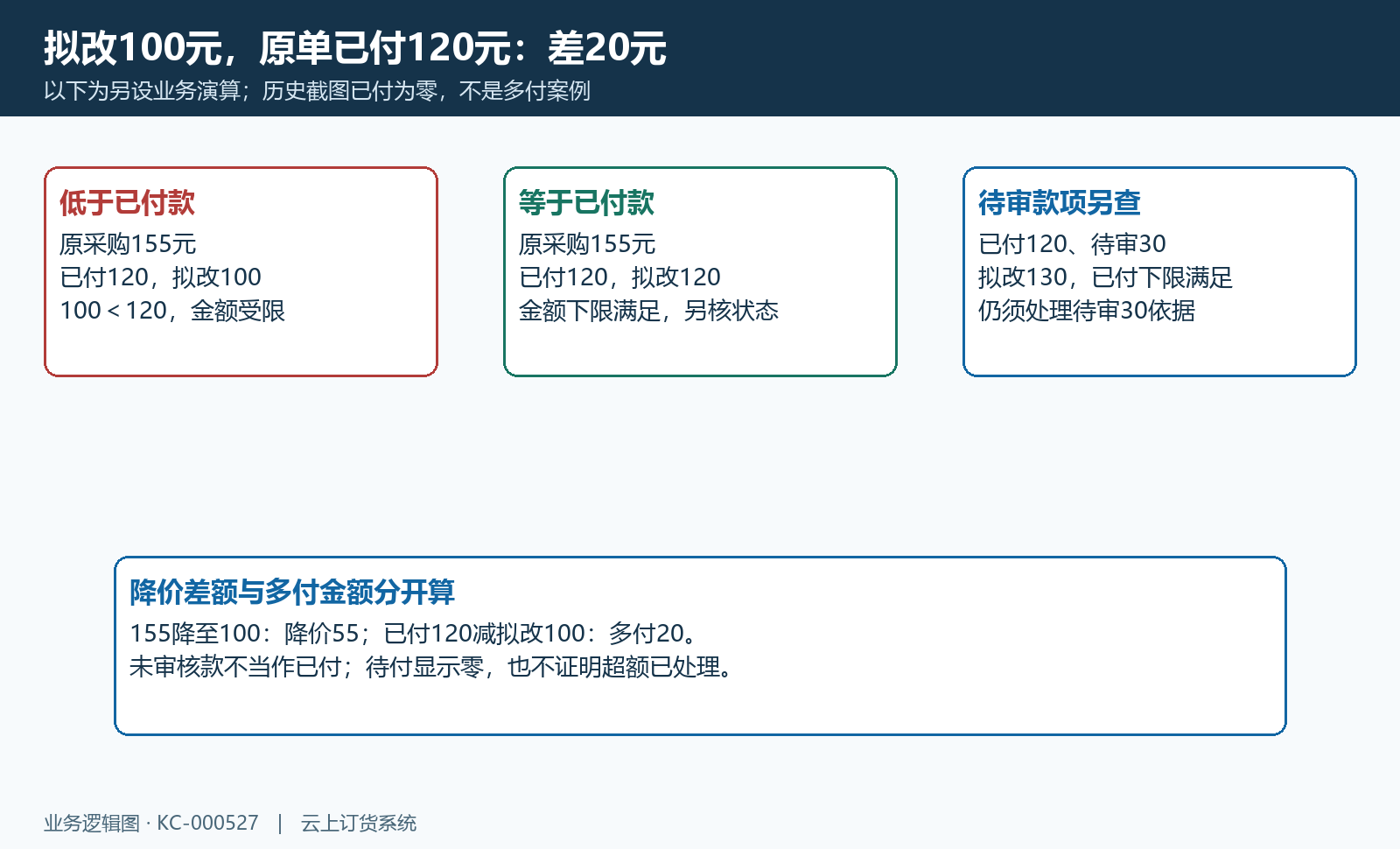The width and height of the screenshot is (1400, 849).
Task: Select the heading '降价差额与多付金额分开算'
Action: point(292,593)
